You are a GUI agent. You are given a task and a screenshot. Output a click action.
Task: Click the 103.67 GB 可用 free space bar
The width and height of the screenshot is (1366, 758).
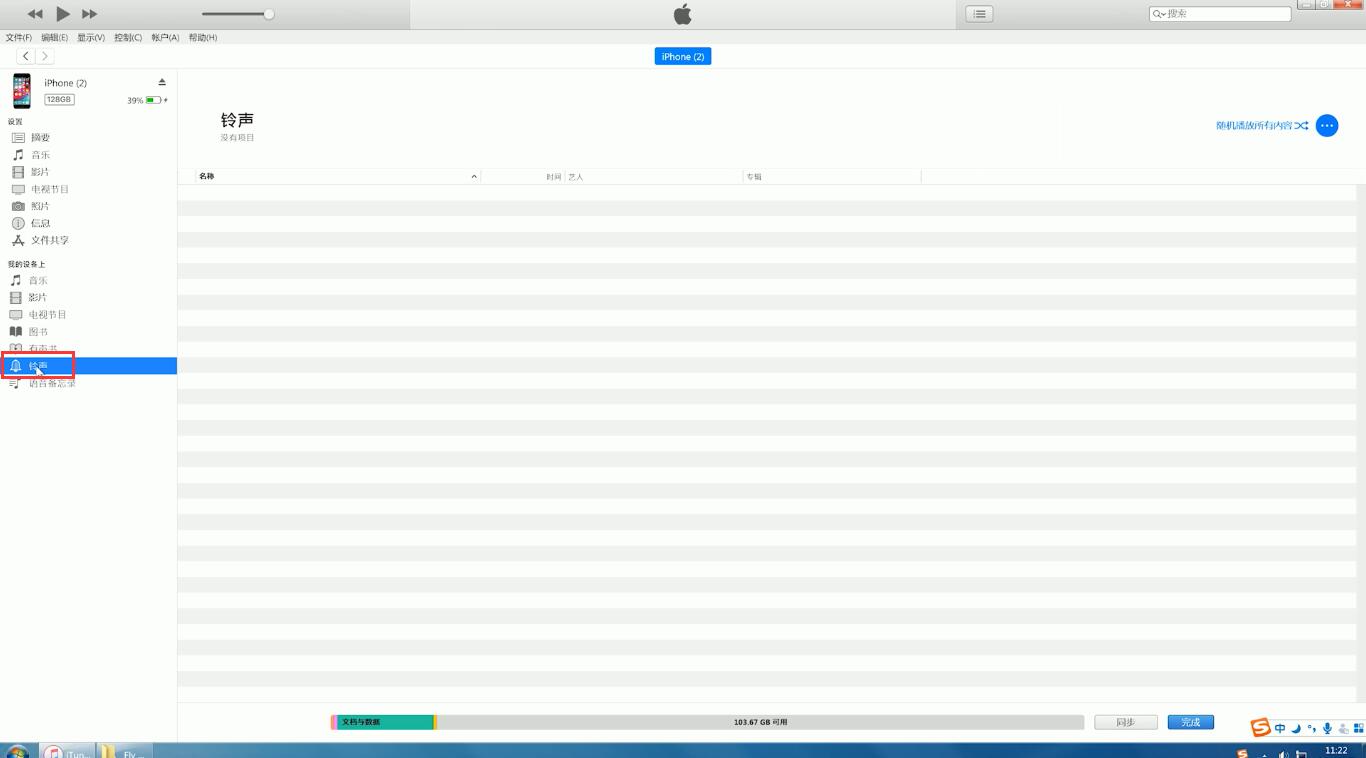760,722
